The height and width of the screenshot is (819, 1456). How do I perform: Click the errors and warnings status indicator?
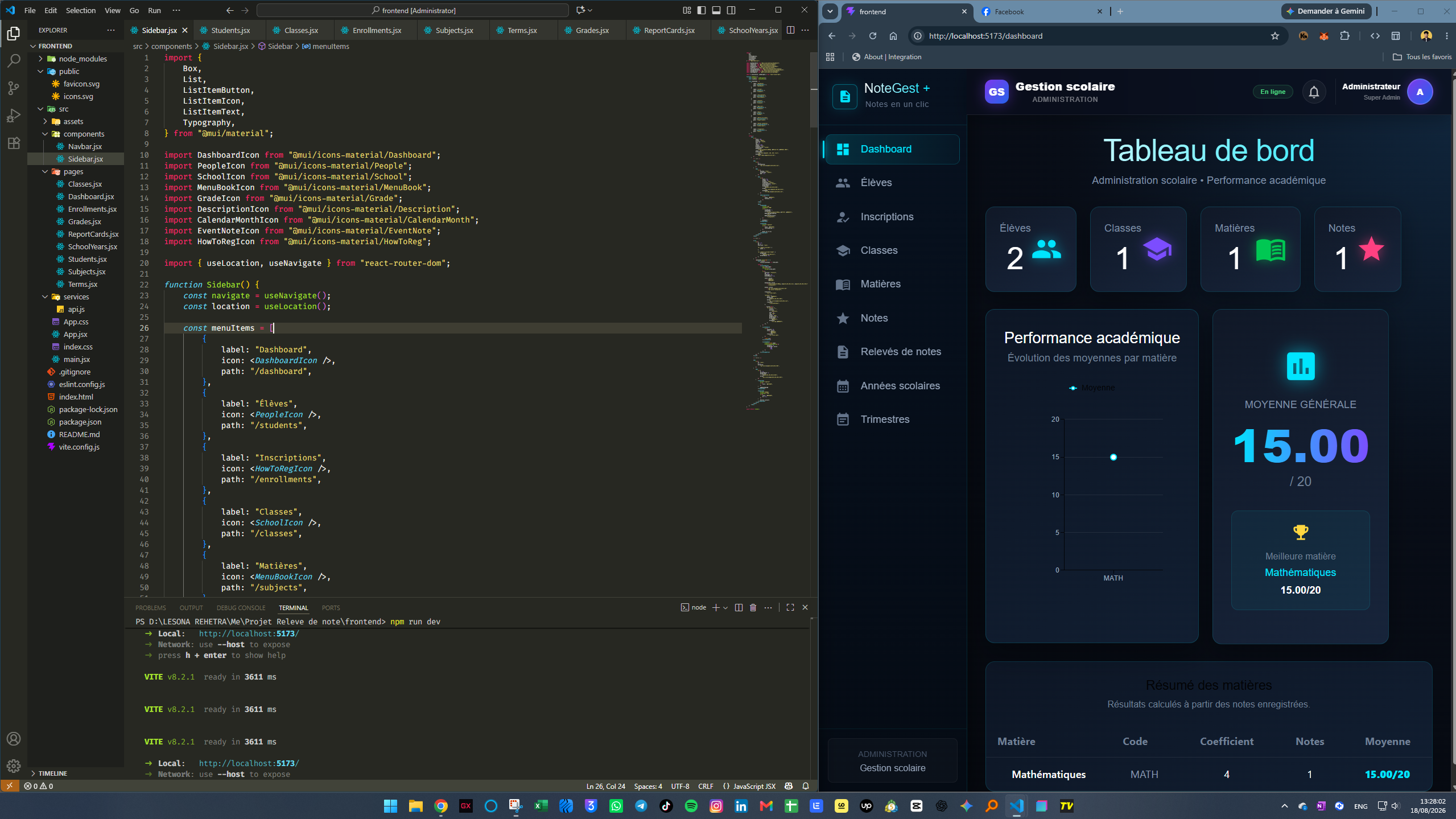coord(38,786)
